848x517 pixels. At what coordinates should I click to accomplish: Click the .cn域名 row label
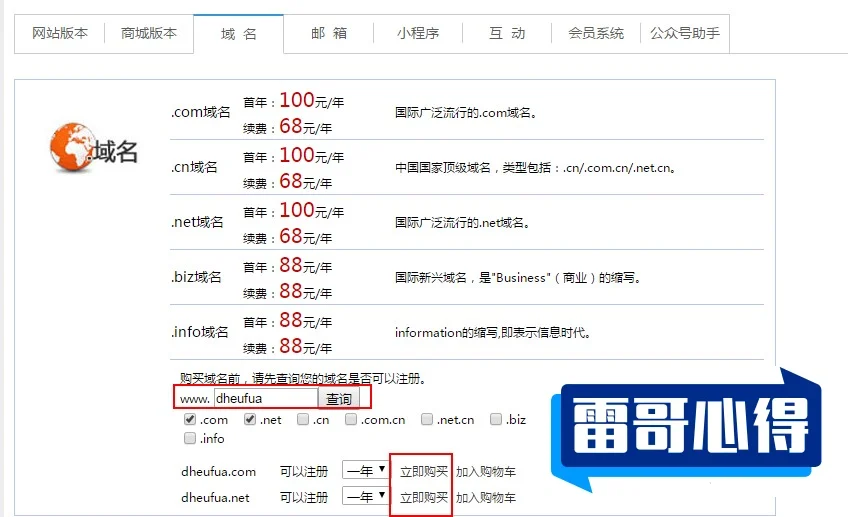[194, 167]
